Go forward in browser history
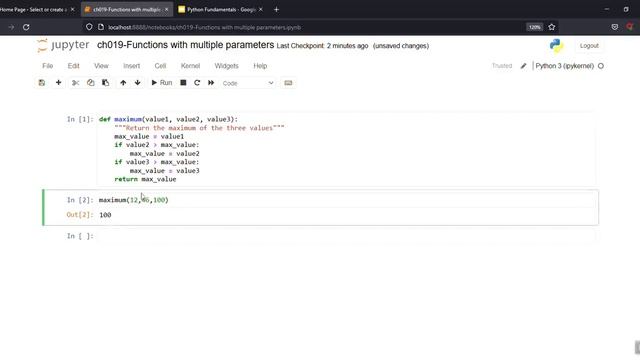Image resolution: width=640 pixels, height=360 pixels. click(x=11, y=27)
